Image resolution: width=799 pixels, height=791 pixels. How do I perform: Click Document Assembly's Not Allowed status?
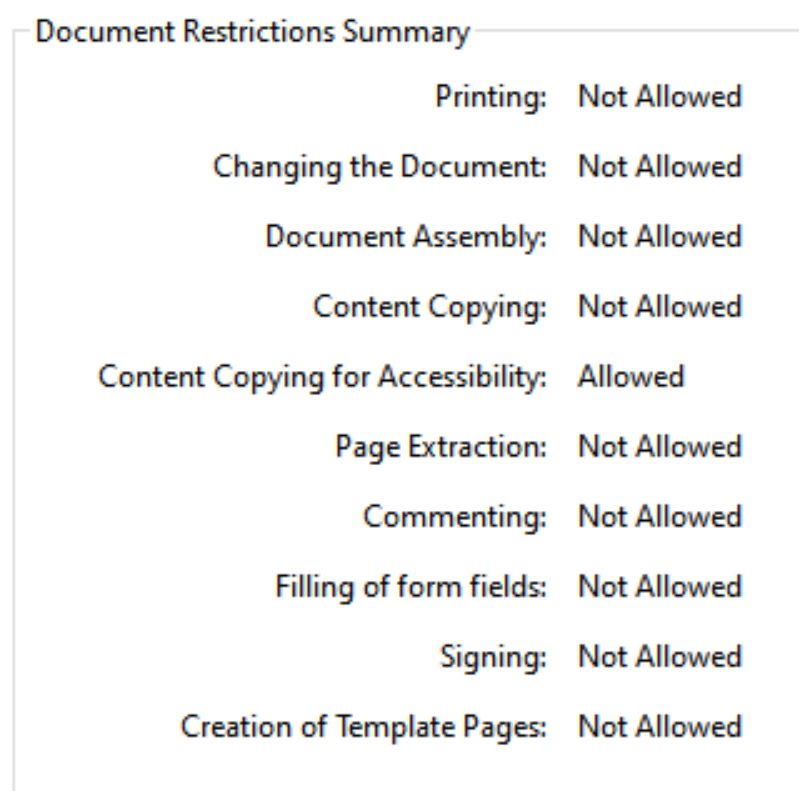[x=660, y=236]
